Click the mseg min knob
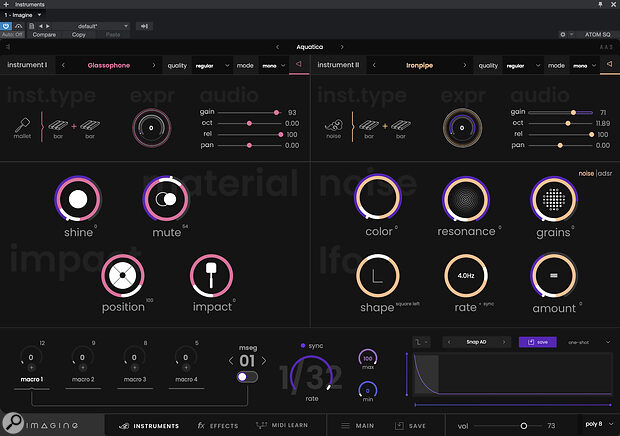The height and width of the screenshot is (436, 620). click(x=368, y=390)
